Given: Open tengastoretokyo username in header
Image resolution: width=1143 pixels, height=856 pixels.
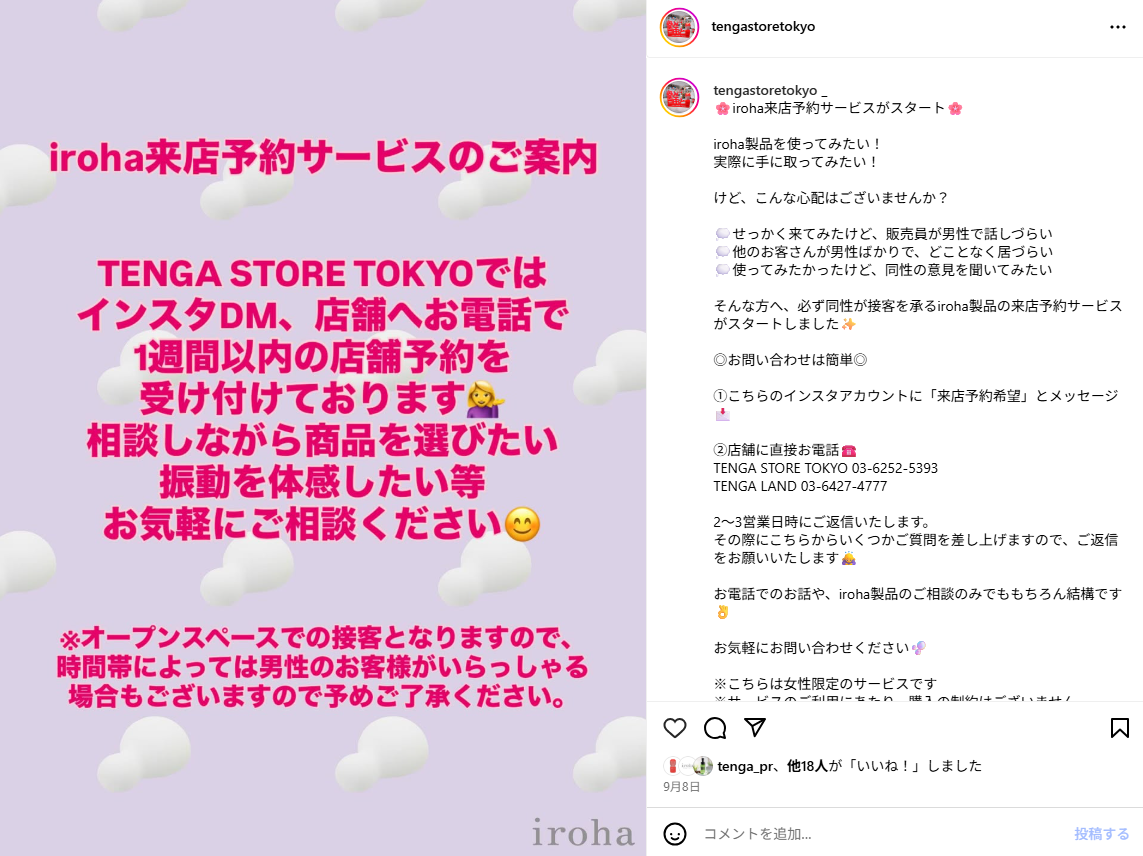Looking at the screenshot, I should click(x=763, y=27).
